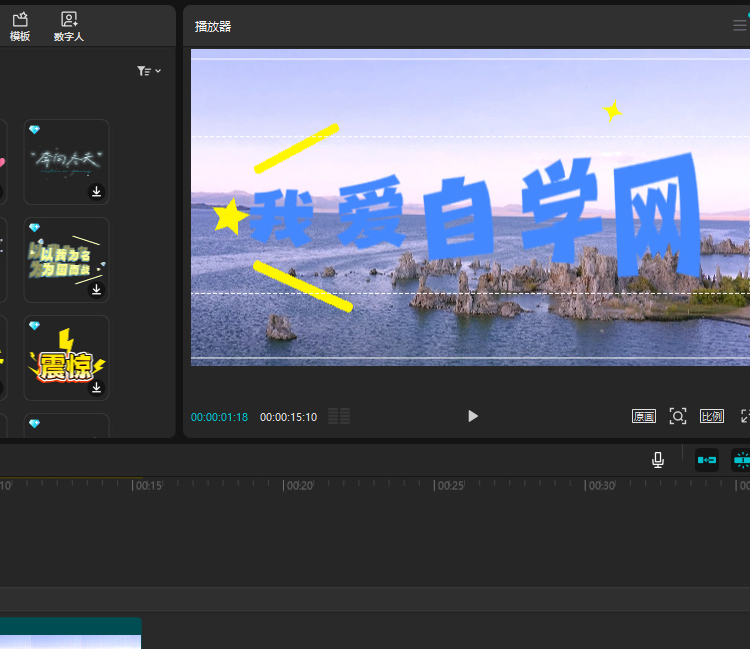Click the 原画 original quality button

(x=644, y=416)
